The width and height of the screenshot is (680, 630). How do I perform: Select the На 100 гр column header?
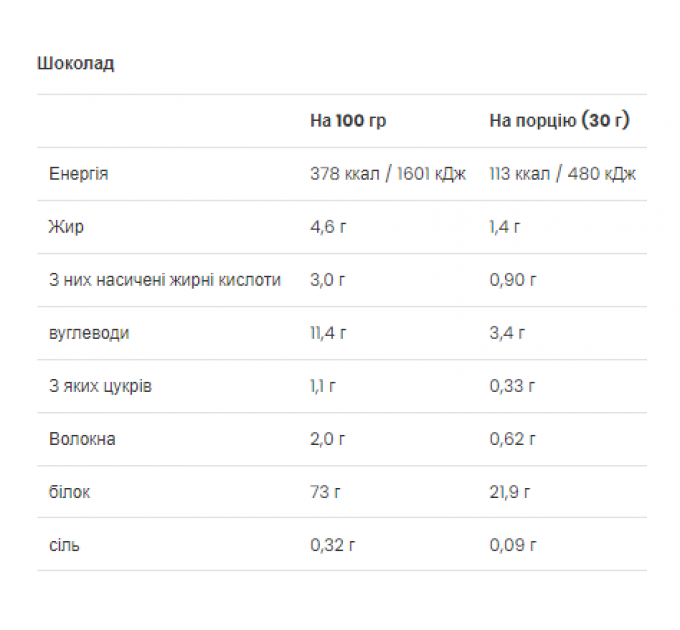348,121
